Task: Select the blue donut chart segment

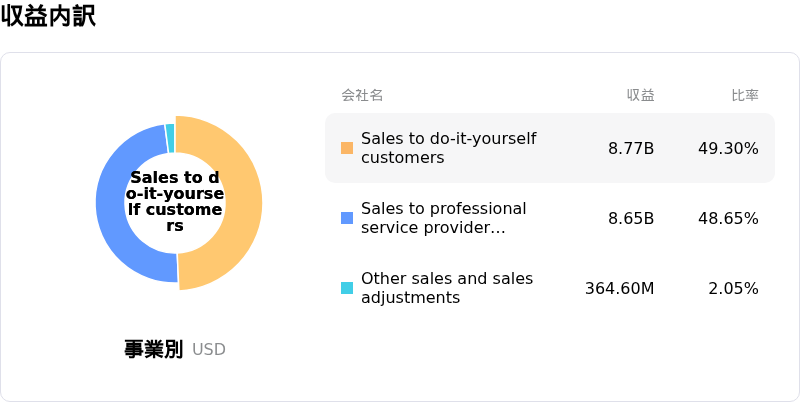Action: click(115, 205)
